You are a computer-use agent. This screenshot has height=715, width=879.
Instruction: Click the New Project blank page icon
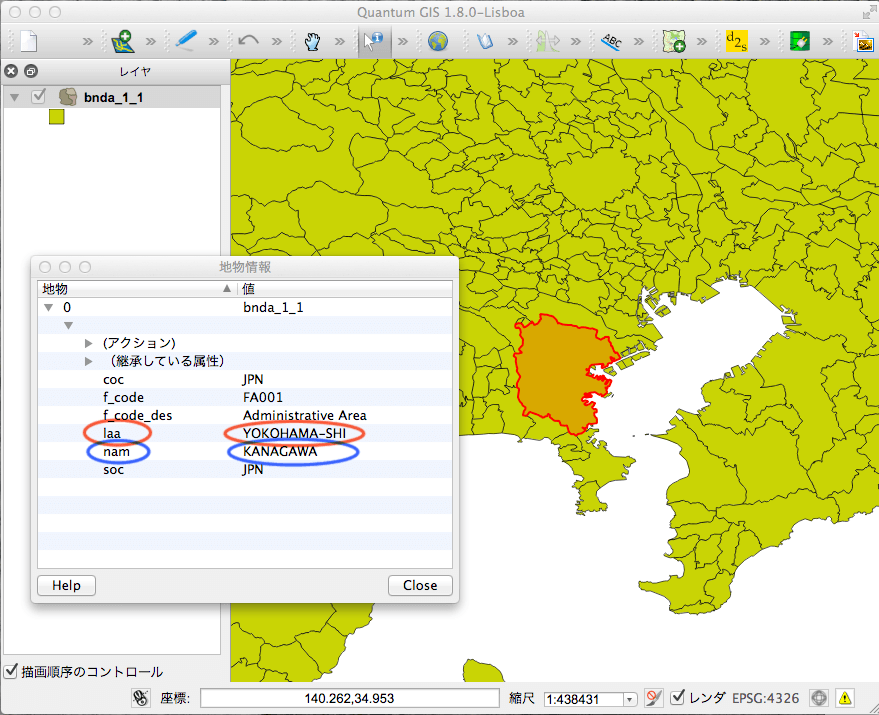(29, 41)
